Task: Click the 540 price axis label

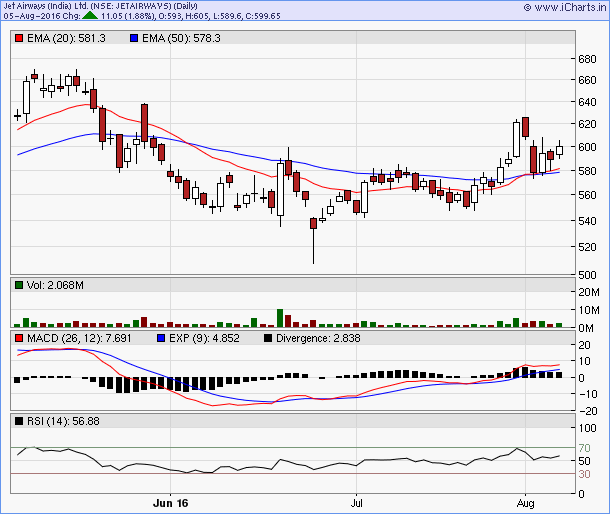Action: (x=587, y=221)
